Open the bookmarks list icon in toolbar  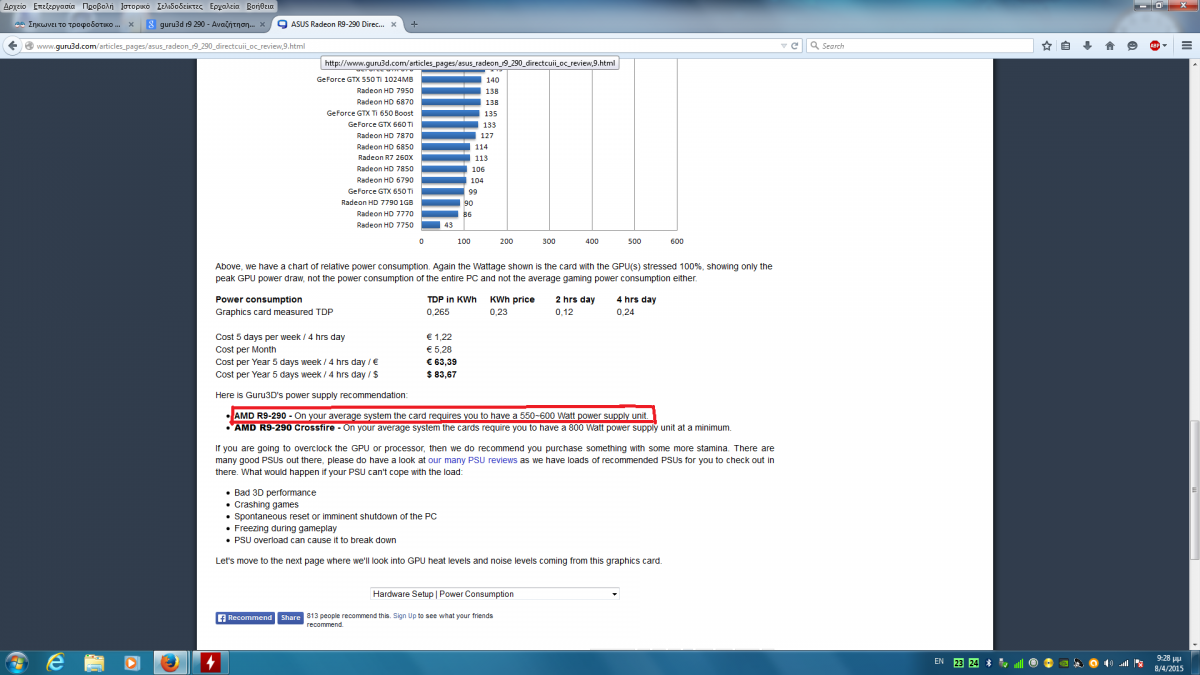[1066, 45]
